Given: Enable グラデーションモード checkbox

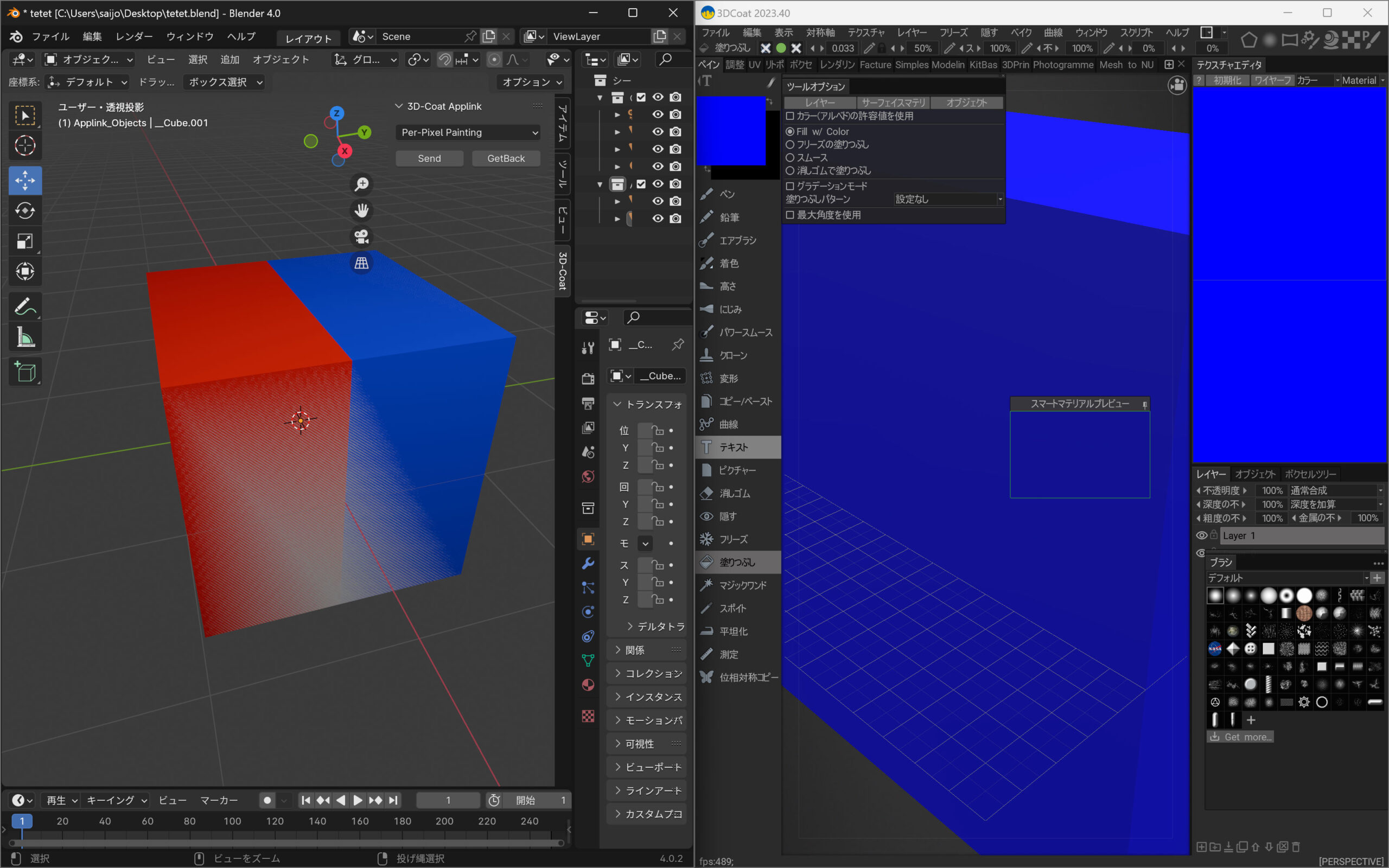Looking at the screenshot, I should tap(791, 186).
